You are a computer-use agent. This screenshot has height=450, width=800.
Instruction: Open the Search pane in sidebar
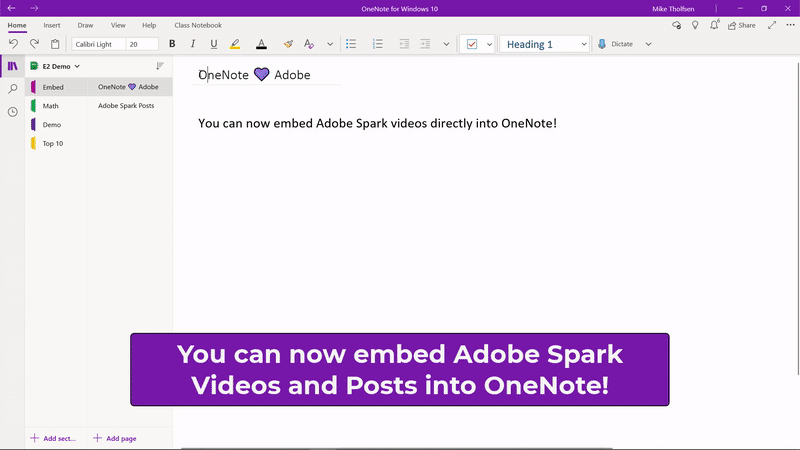13,89
